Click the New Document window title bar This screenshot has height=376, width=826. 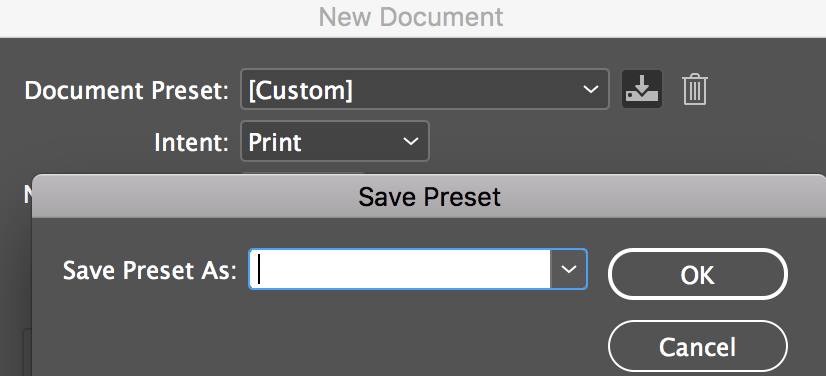coord(413,18)
